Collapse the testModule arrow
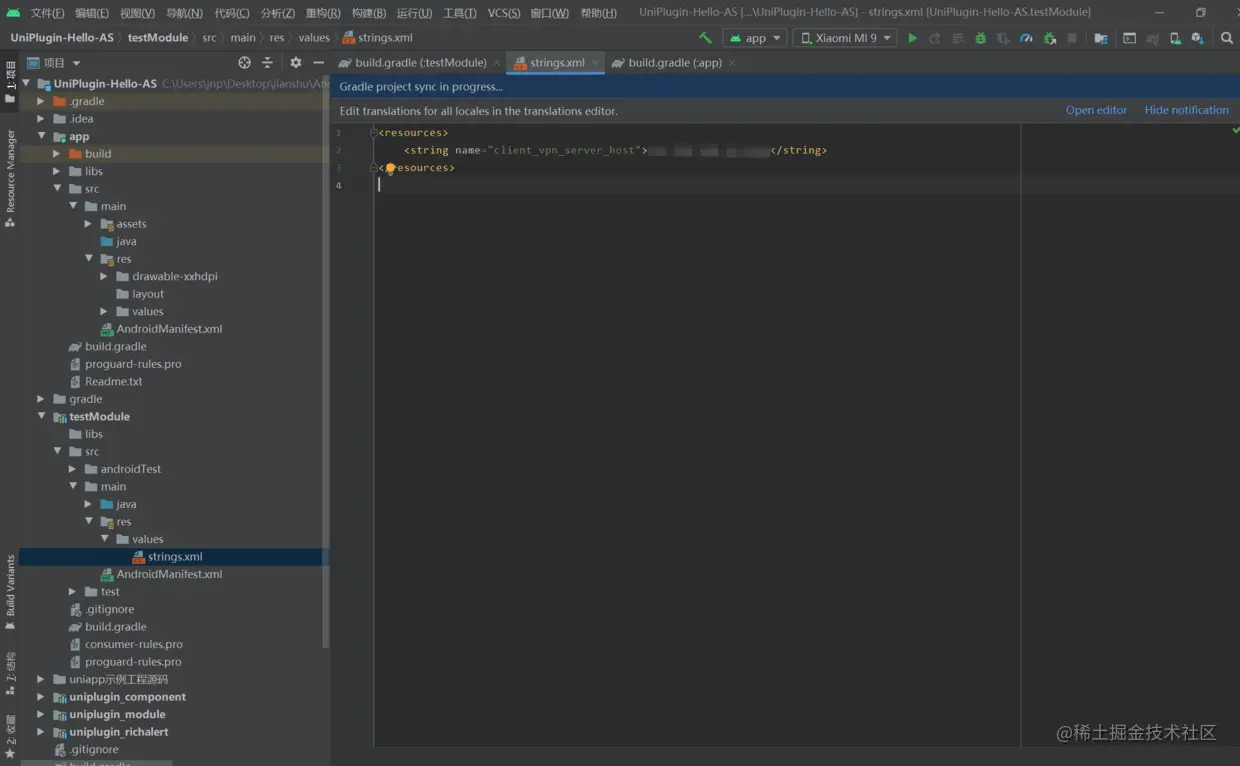1240x766 pixels. [41, 416]
